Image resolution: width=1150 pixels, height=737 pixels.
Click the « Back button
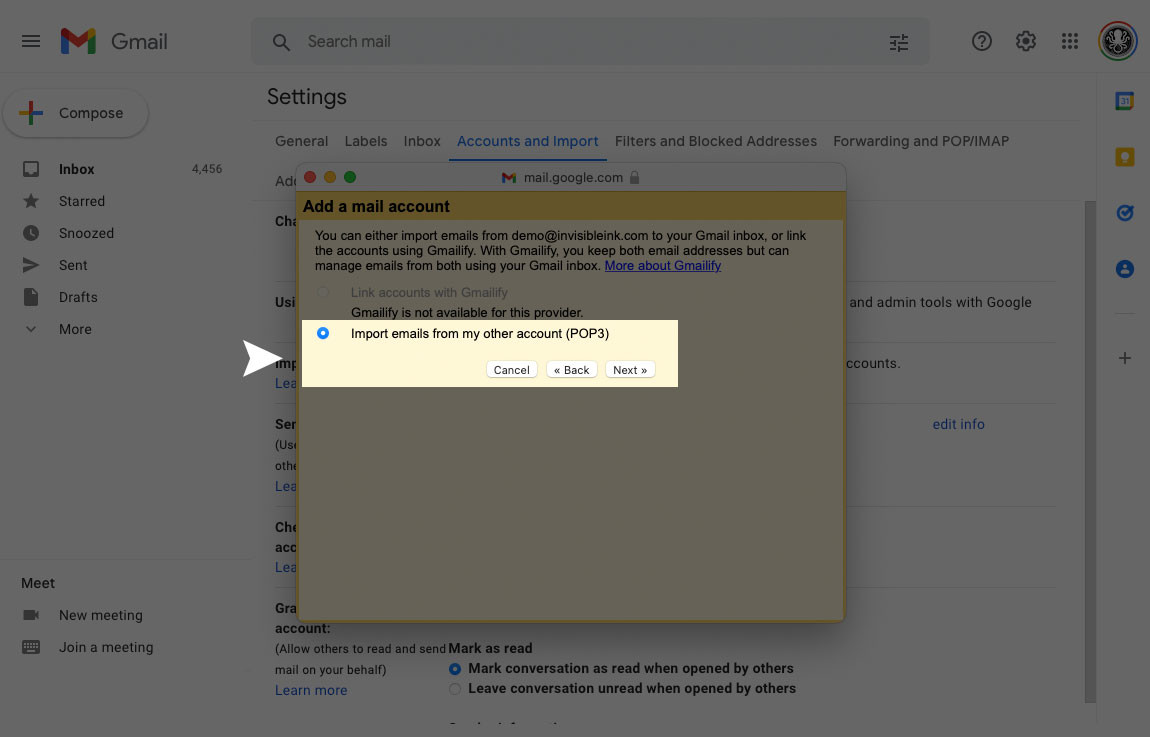(x=571, y=370)
